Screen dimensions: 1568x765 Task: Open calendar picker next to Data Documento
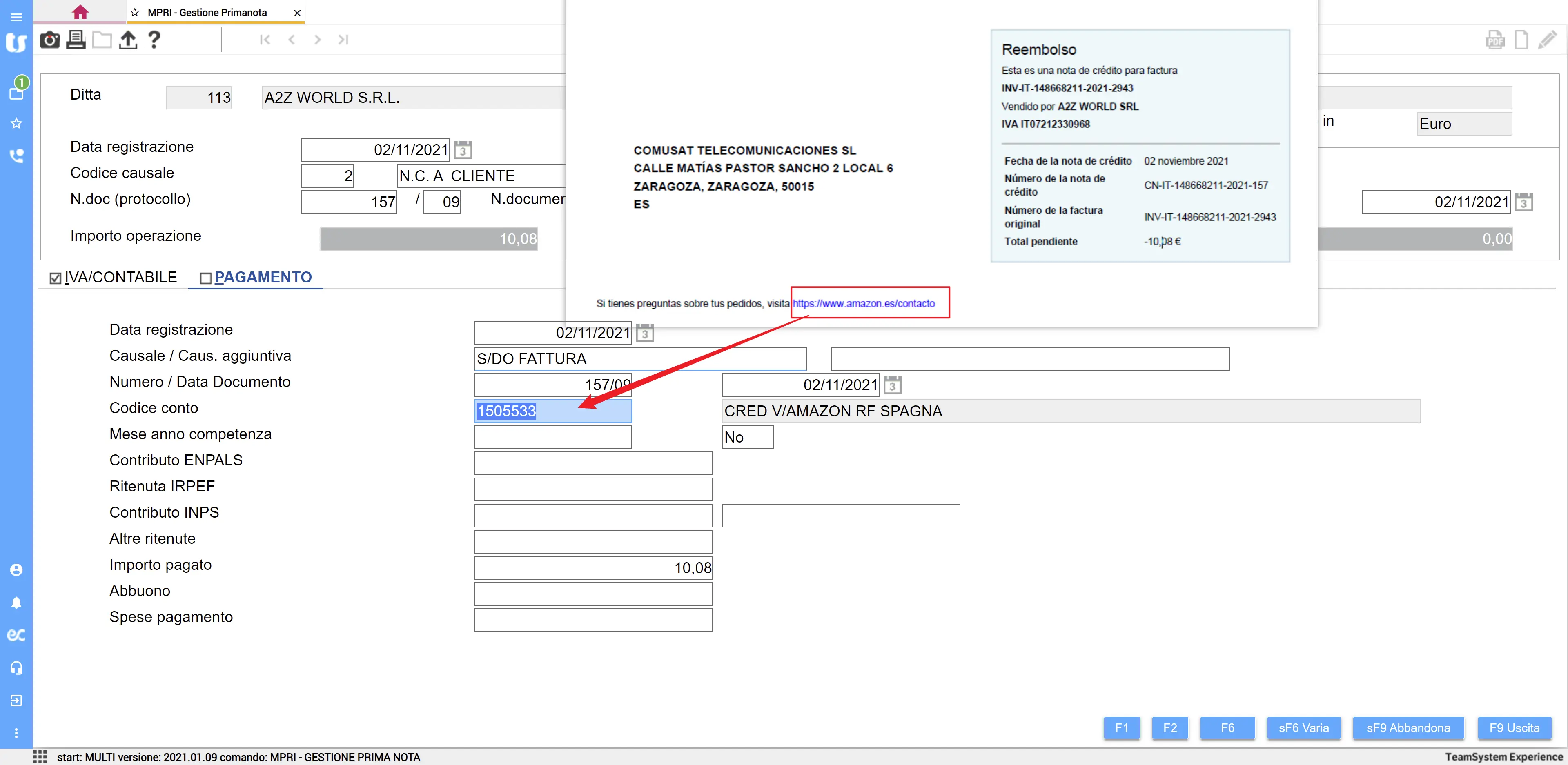click(892, 385)
